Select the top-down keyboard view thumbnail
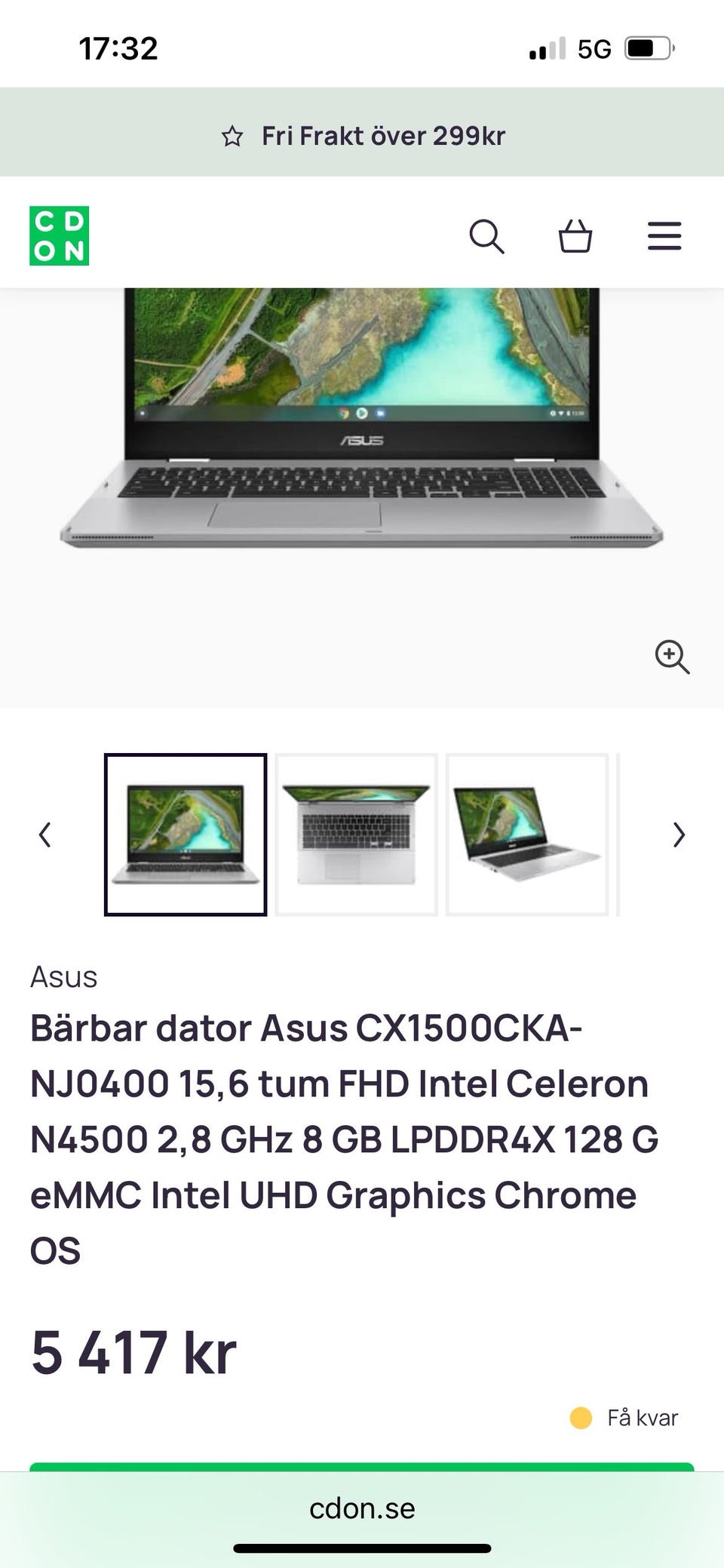The image size is (724, 1568). click(356, 835)
